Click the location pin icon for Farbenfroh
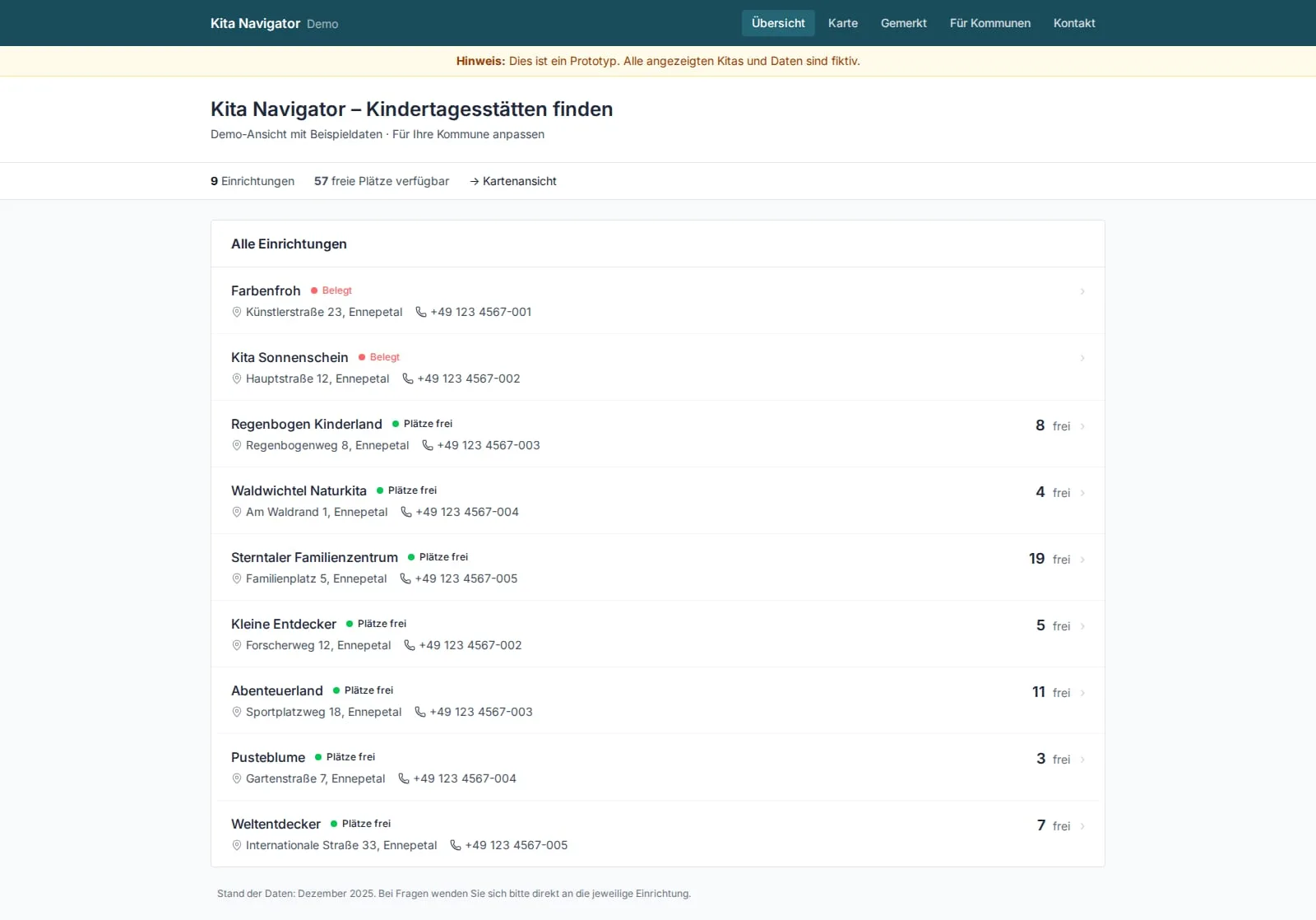1316x920 pixels. (x=237, y=312)
